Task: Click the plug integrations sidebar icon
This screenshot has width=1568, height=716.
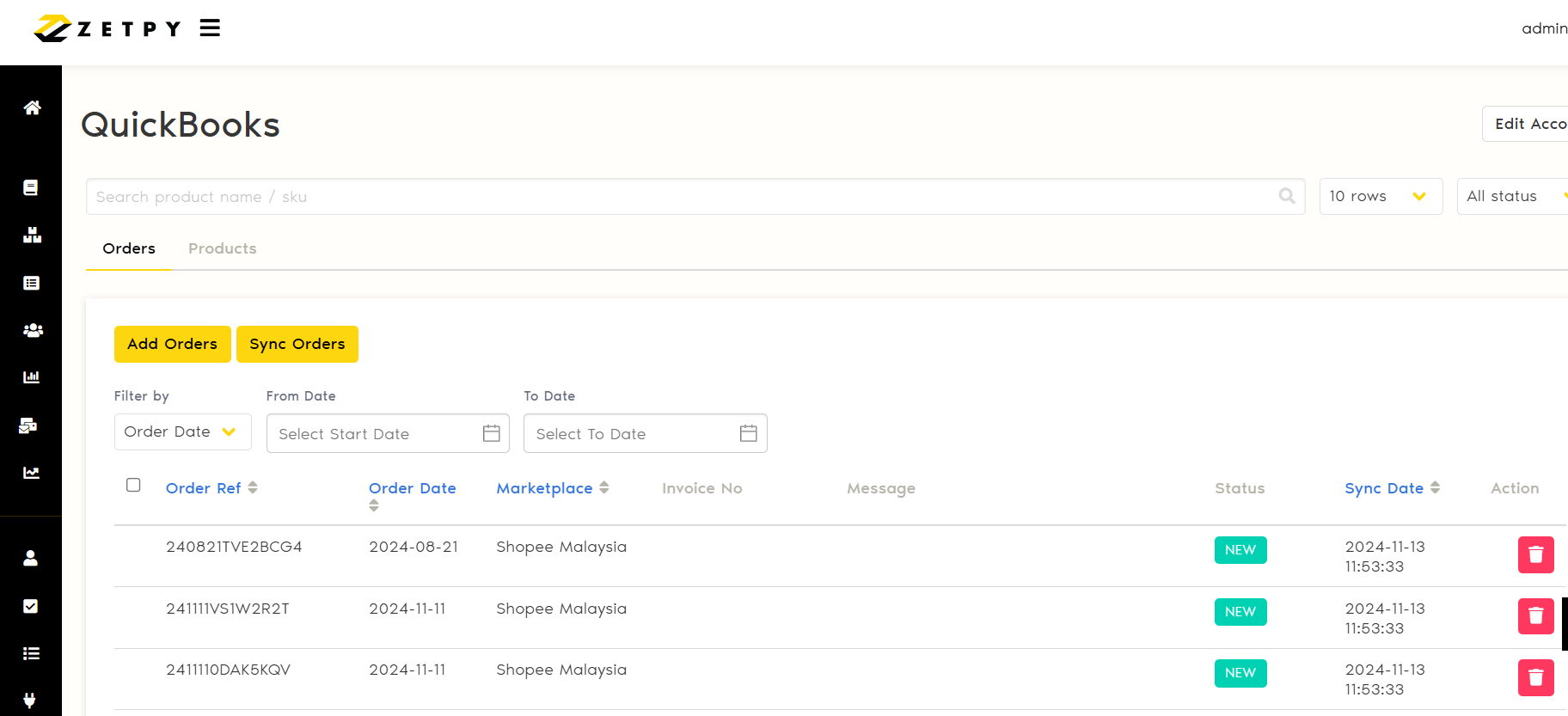Action: [x=30, y=700]
